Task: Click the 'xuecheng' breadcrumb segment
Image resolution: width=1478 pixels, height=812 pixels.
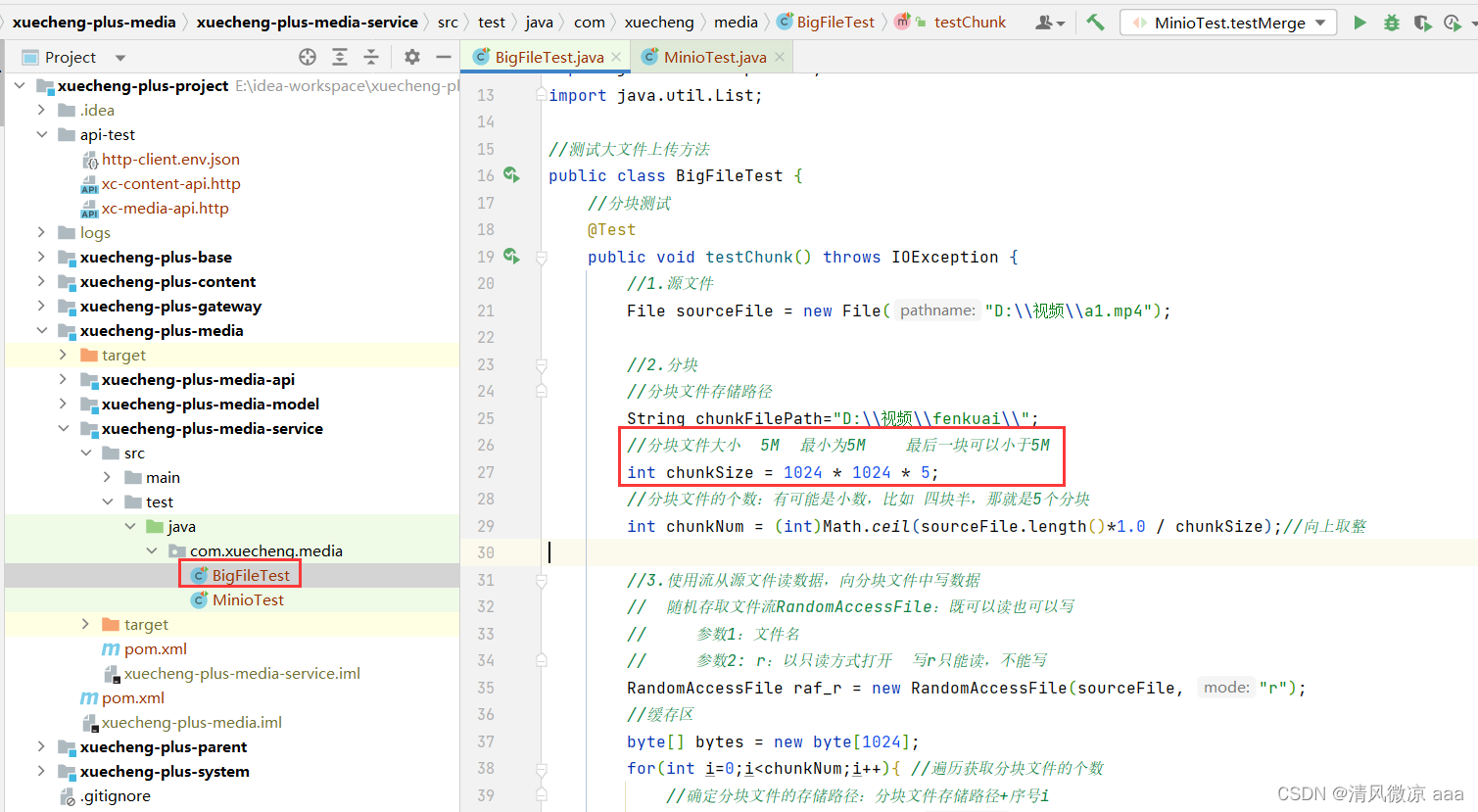Action: 659,22
